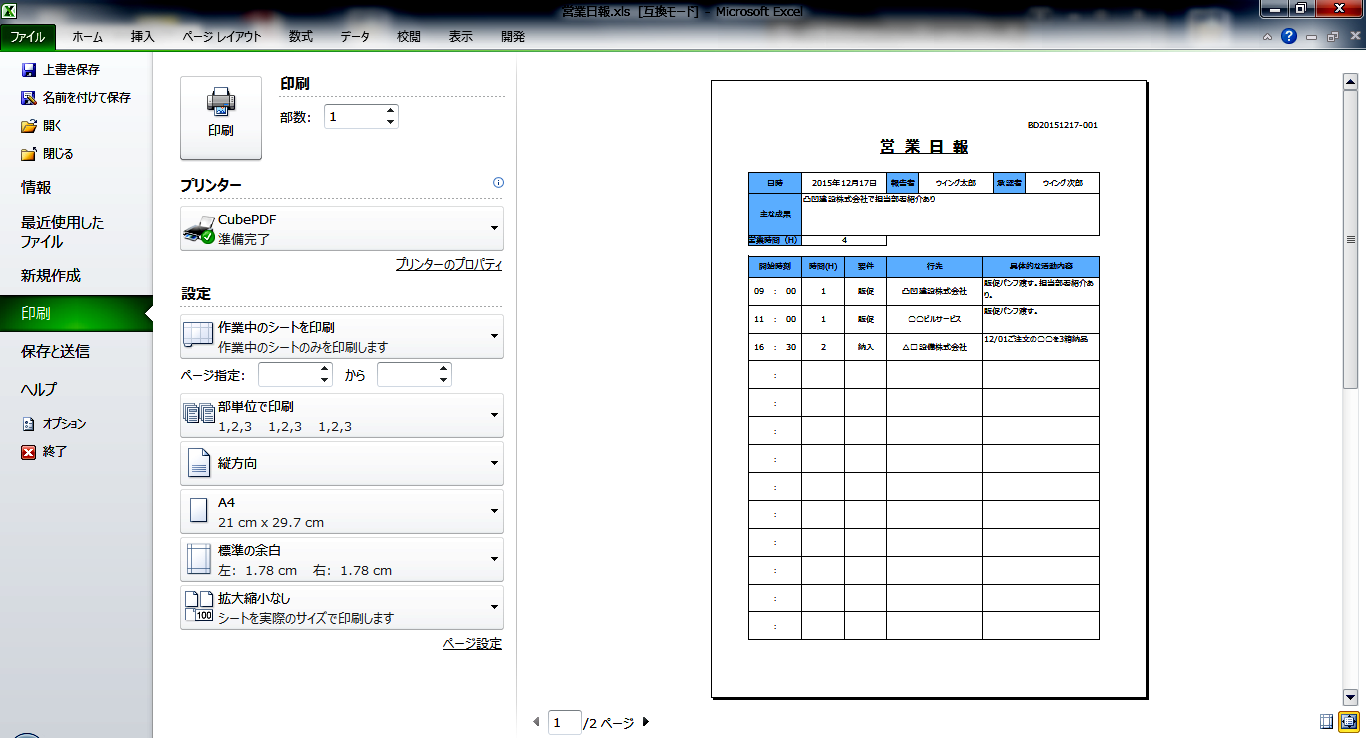Image resolution: width=1366 pixels, height=738 pixels.
Task: Click the Help question mark icon
Action: (x=1289, y=36)
